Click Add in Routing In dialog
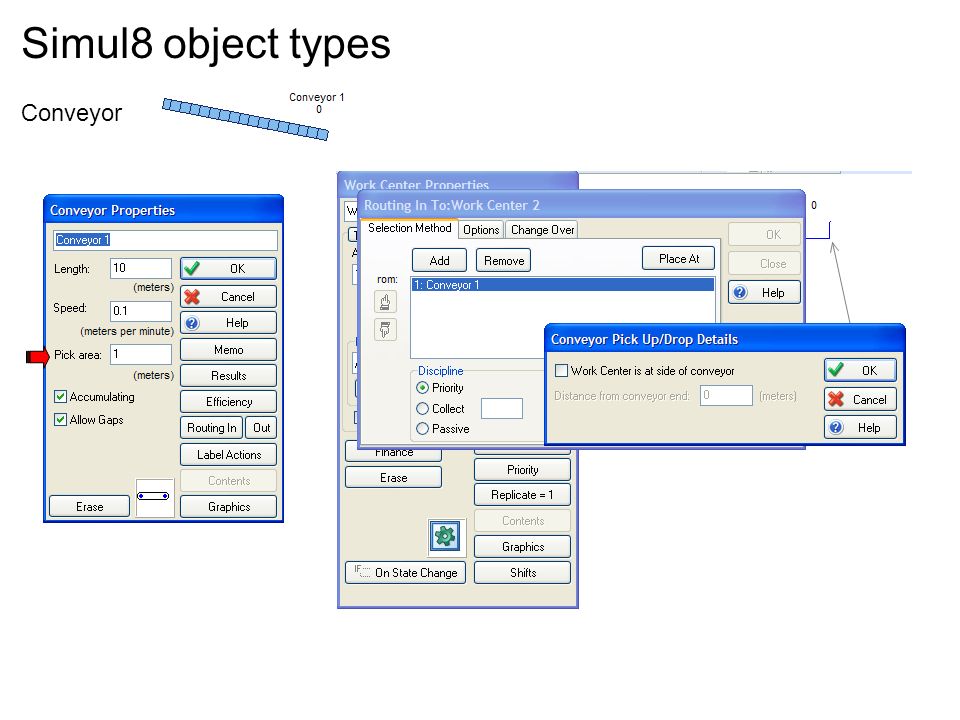The width and height of the screenshot is (960, 720). point(440,260)
